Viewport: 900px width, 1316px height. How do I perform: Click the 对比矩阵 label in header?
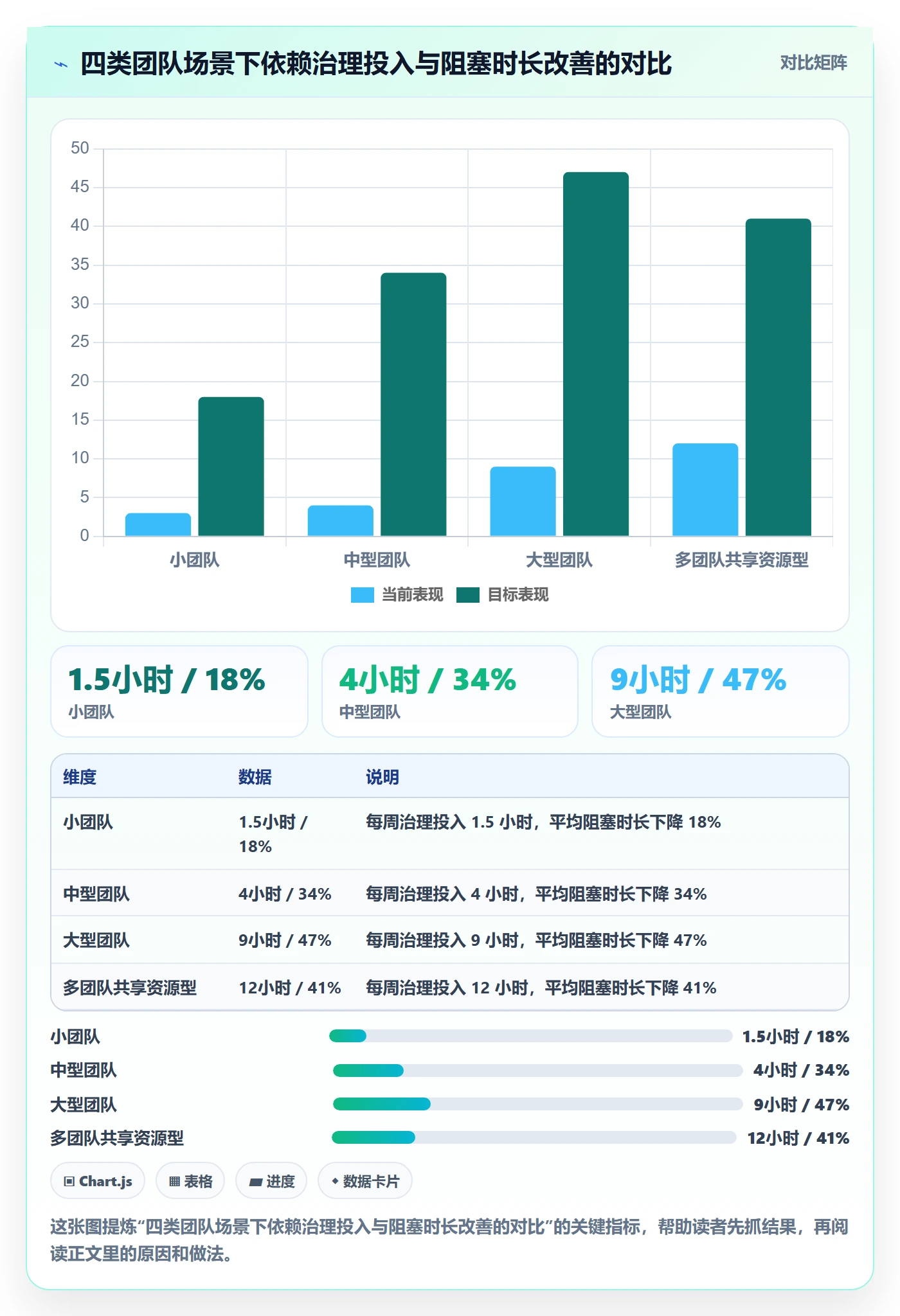(813, 63)
